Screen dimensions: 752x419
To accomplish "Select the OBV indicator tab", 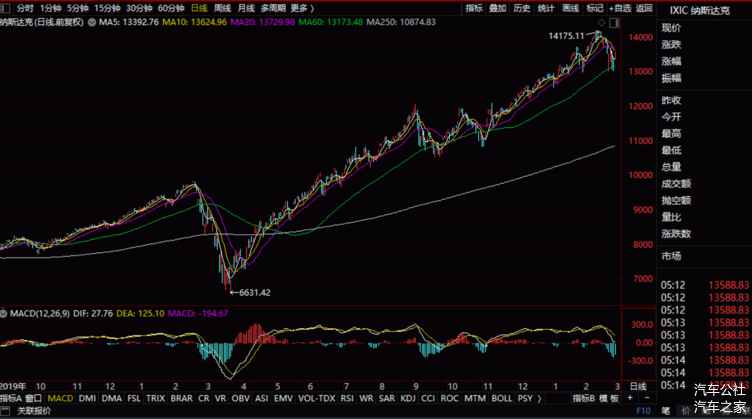I will click(240, 398).
